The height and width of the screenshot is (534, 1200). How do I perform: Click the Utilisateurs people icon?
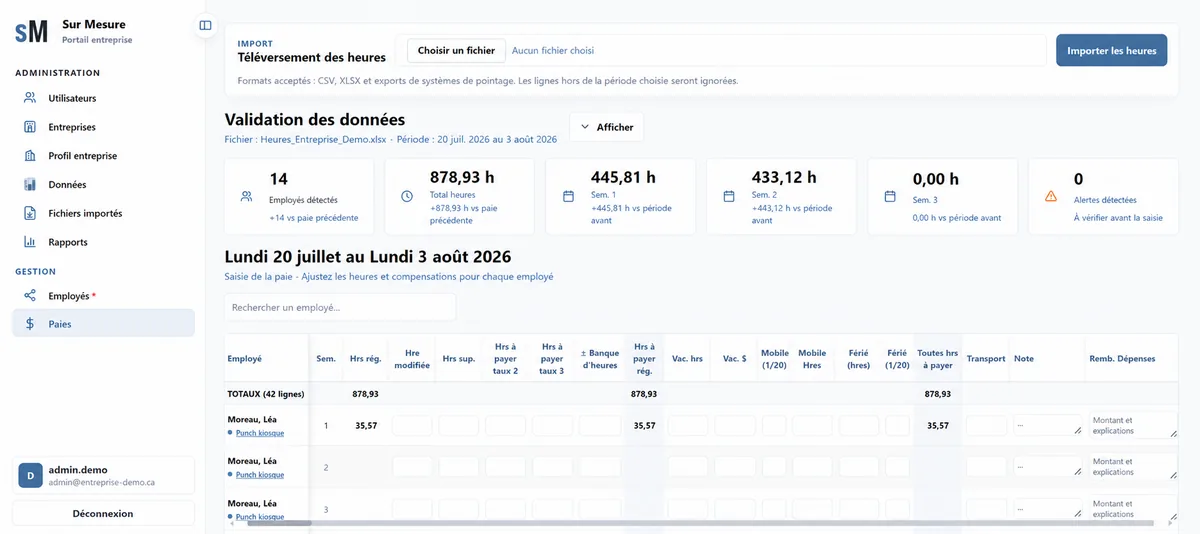point(30,98)
